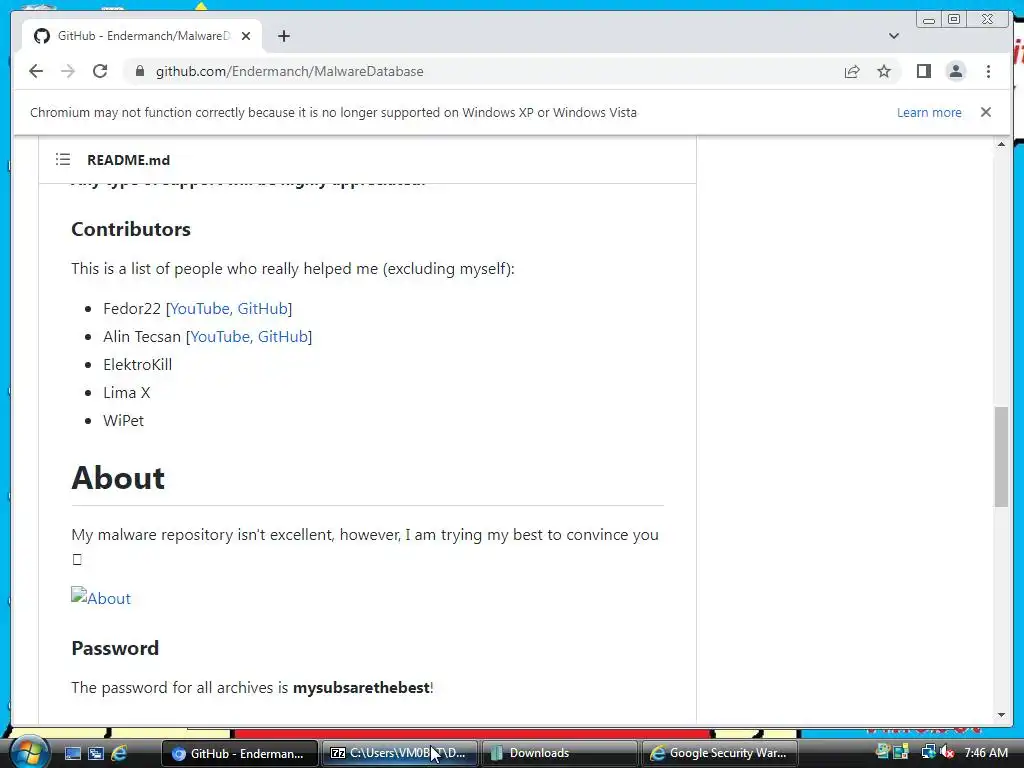Viewport: 1024px width, 768px height.
Task: Open Alin Tecsan's GitHub link
Action: tap(283, 336)
